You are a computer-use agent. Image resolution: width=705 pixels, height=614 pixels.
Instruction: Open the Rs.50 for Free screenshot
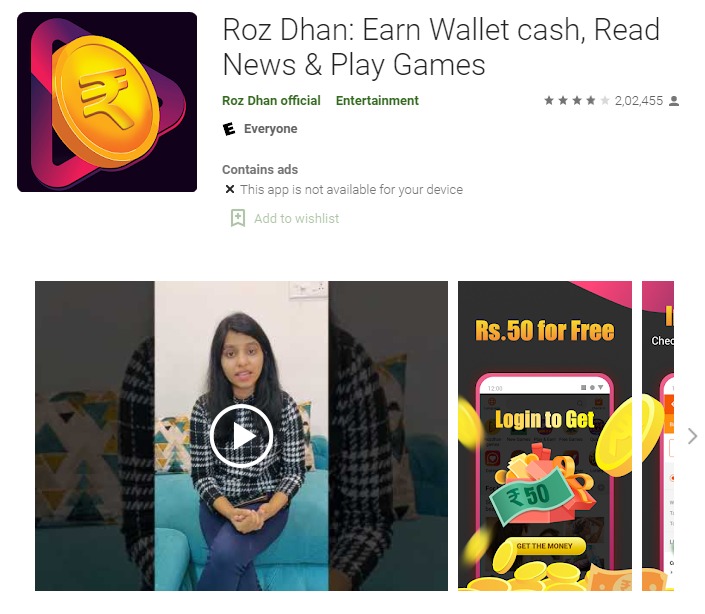tap(545, 436)
